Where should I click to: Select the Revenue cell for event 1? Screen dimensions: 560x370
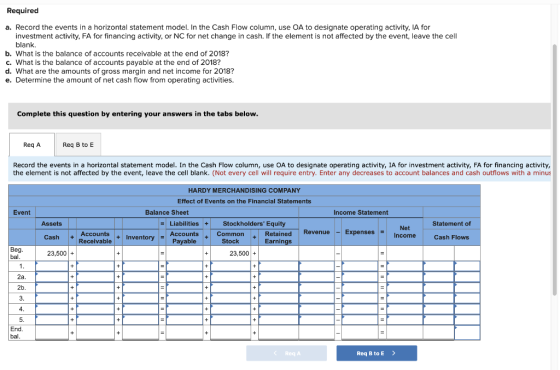[x=316, y=266]
